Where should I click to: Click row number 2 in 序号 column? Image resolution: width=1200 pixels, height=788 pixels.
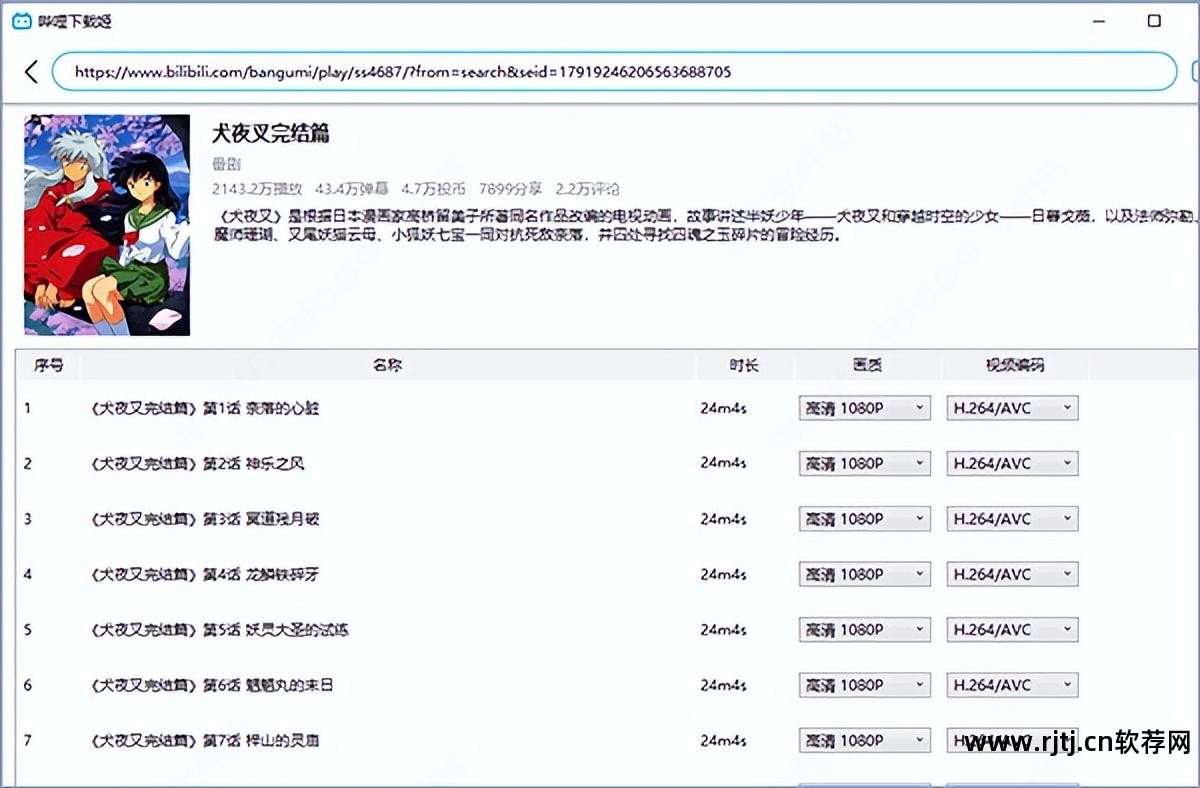[28, 463]
